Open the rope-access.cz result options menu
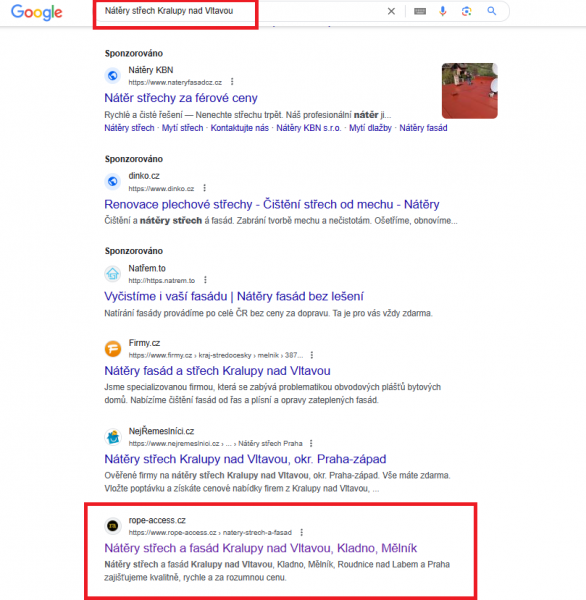The width and height of the screenshot is (586, 600). coord(302,532)
